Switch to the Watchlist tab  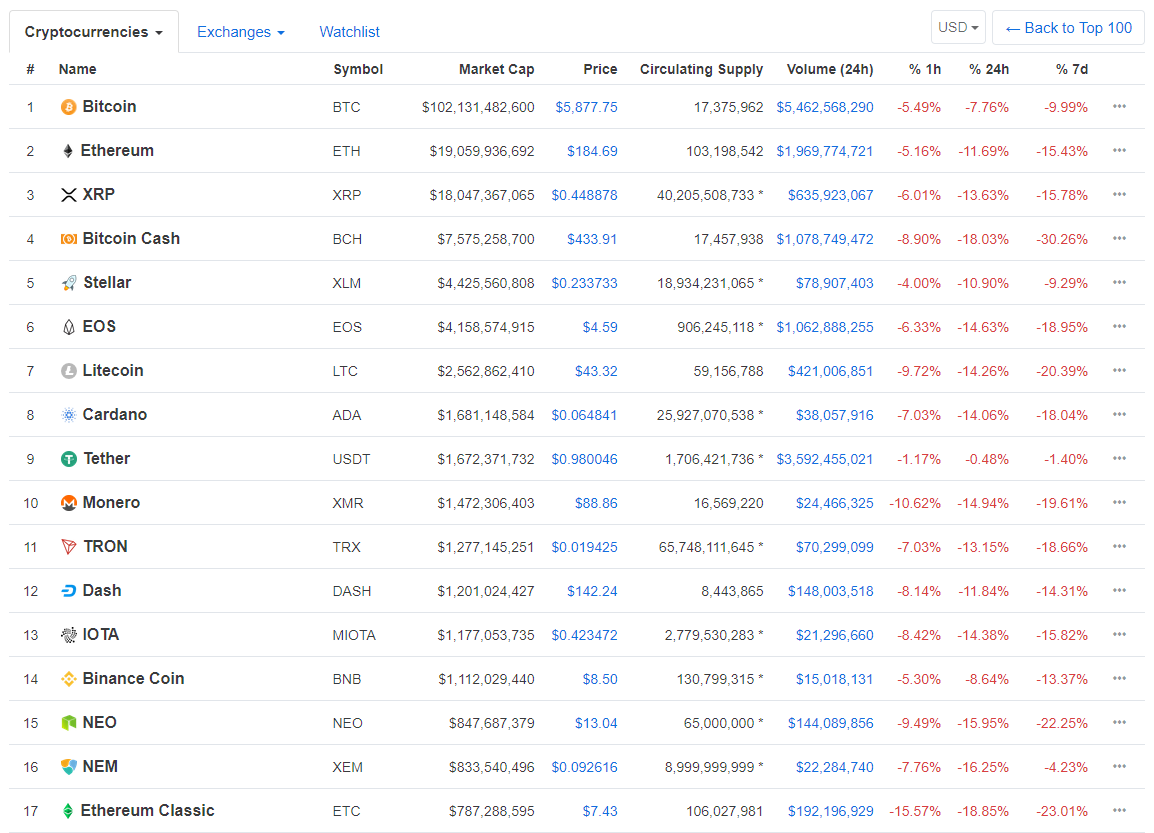[x=349, y=31]
